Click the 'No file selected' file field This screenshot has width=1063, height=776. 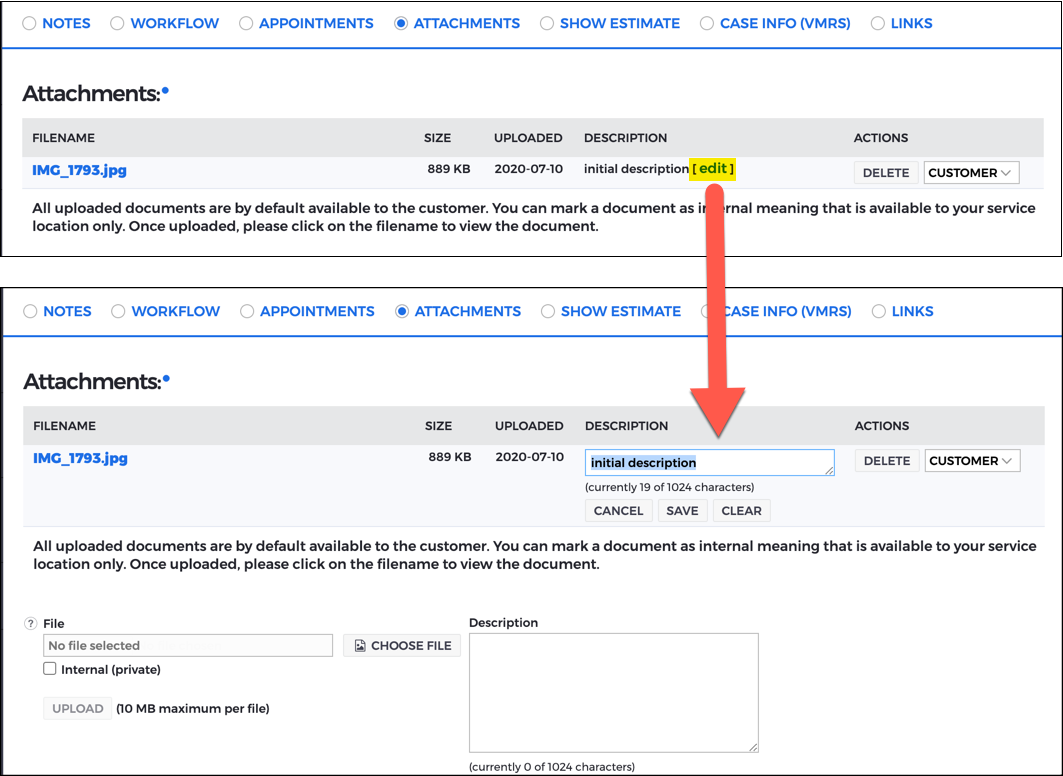click(x=188, y=645)
